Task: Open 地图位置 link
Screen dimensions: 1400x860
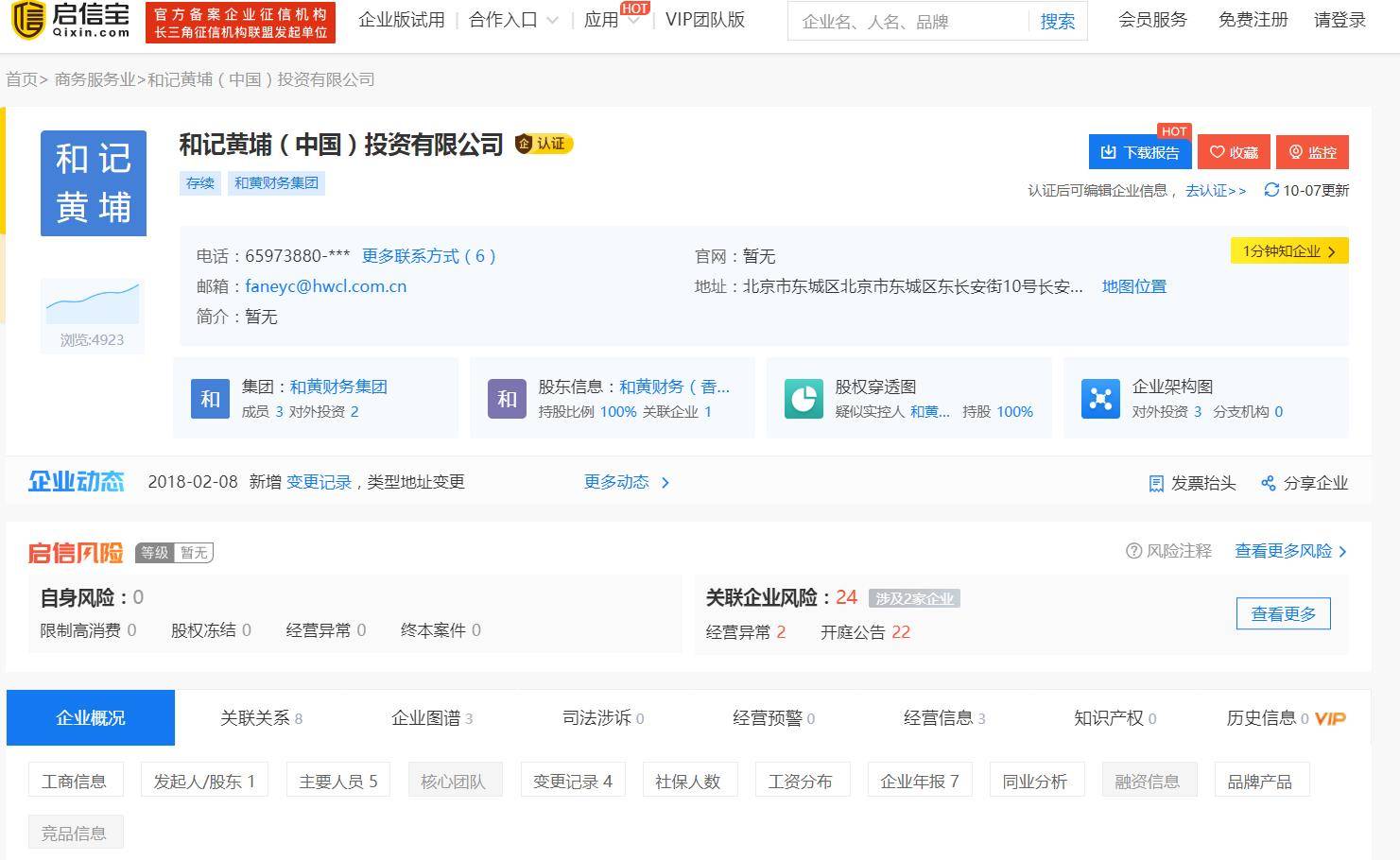Action: [1134, 286]
